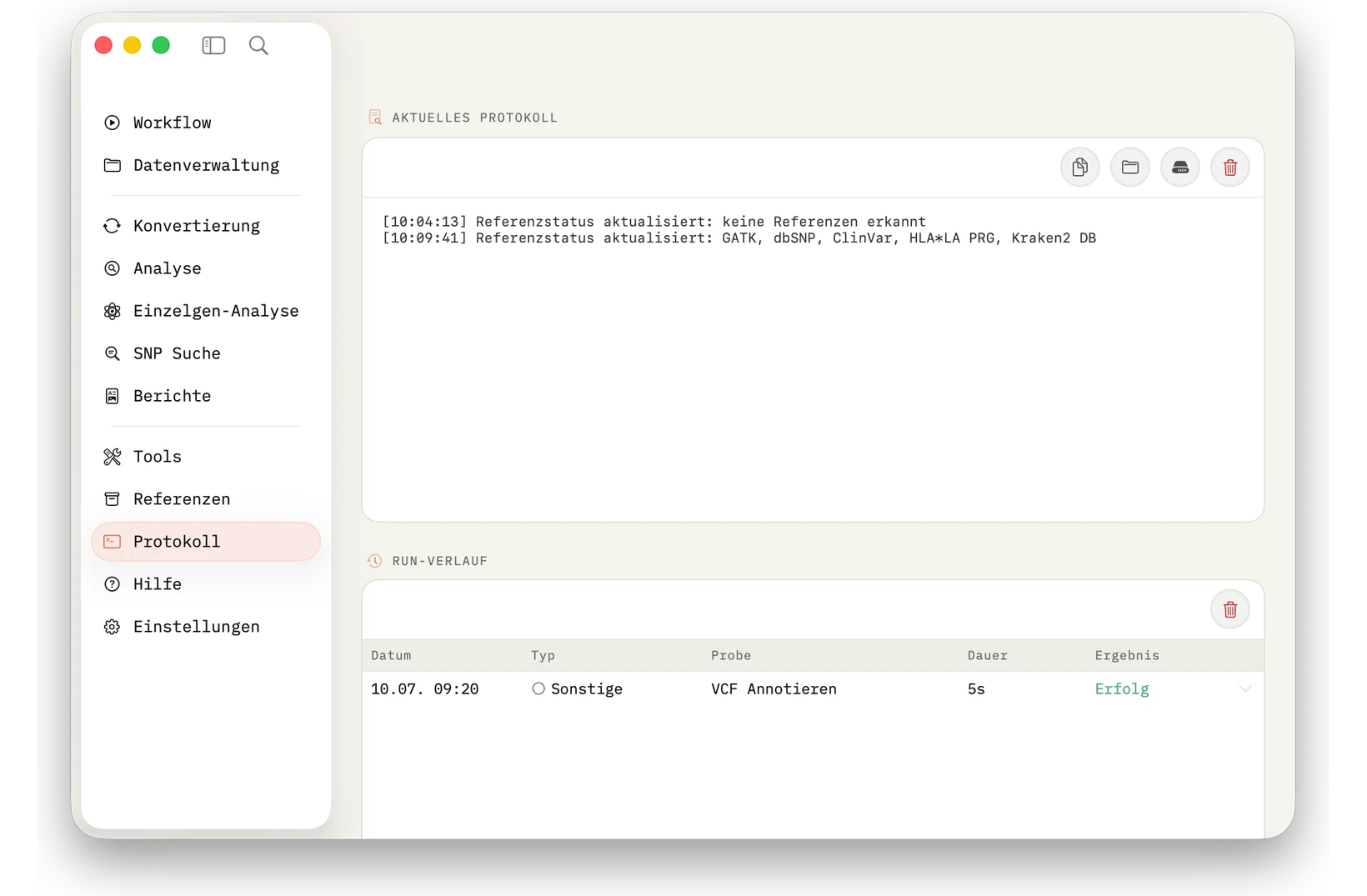Show the Berichte section
This screenshot has width=1367, height=896.
pos(205,396)
